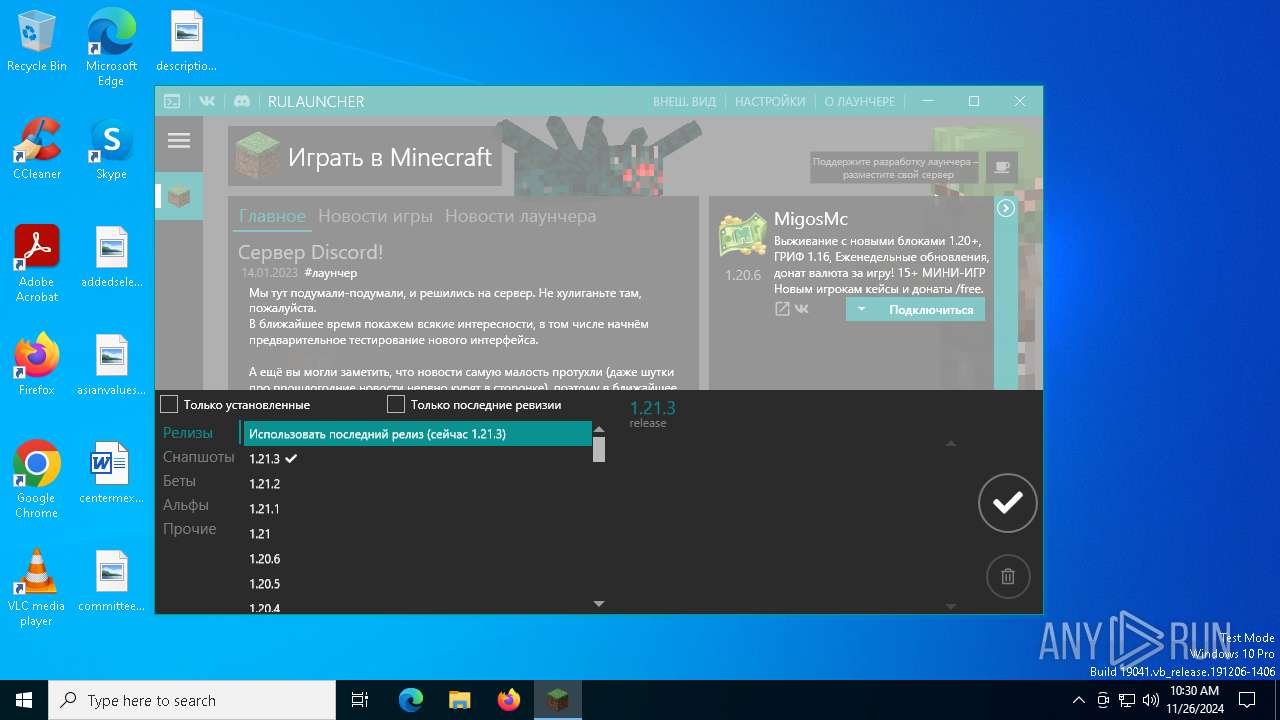Click the 'Играть в Minecraft' button
Viewport: 1280px width, 720px height.
pyautogui.click(x=365, y=157)
